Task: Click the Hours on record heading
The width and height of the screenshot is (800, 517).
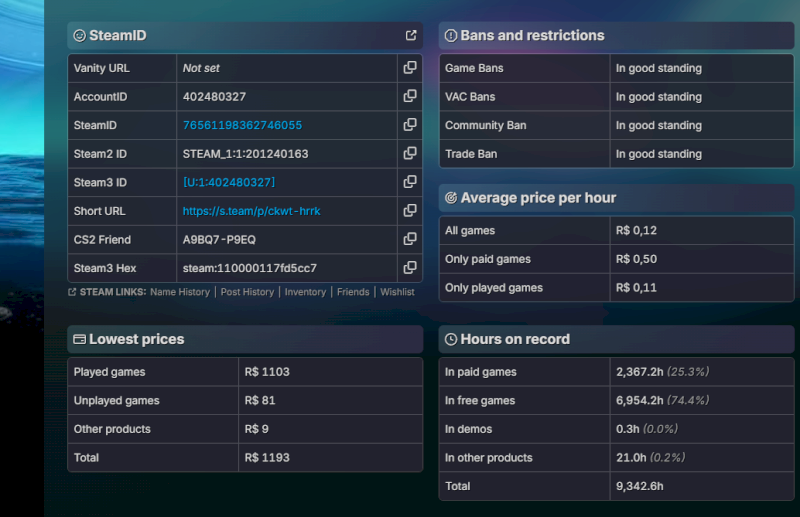Action: pos(515,339)
